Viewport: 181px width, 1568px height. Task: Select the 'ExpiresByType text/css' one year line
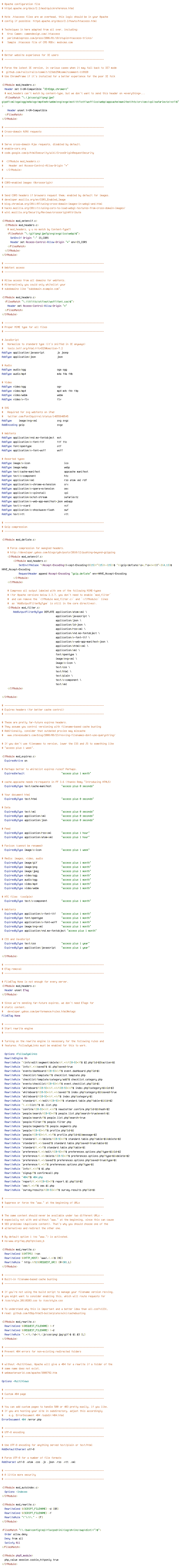47,943
